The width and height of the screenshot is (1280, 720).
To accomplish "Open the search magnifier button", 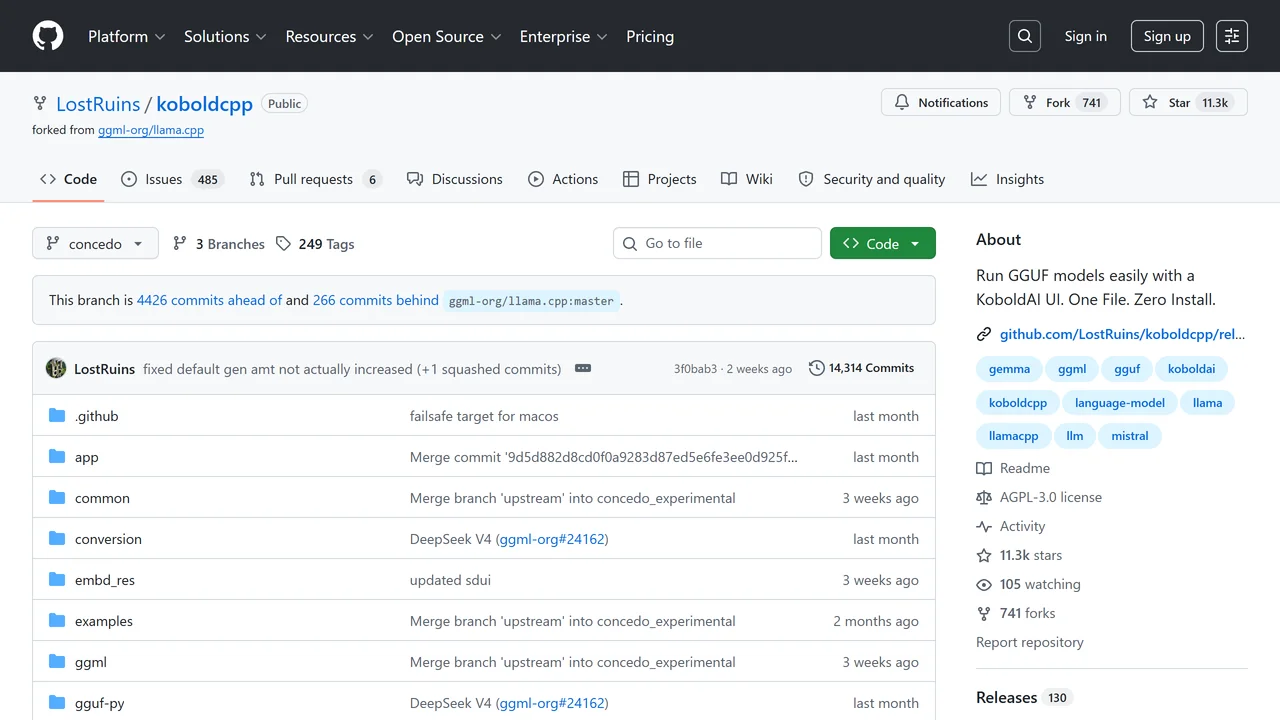I will coord(1025,36).
